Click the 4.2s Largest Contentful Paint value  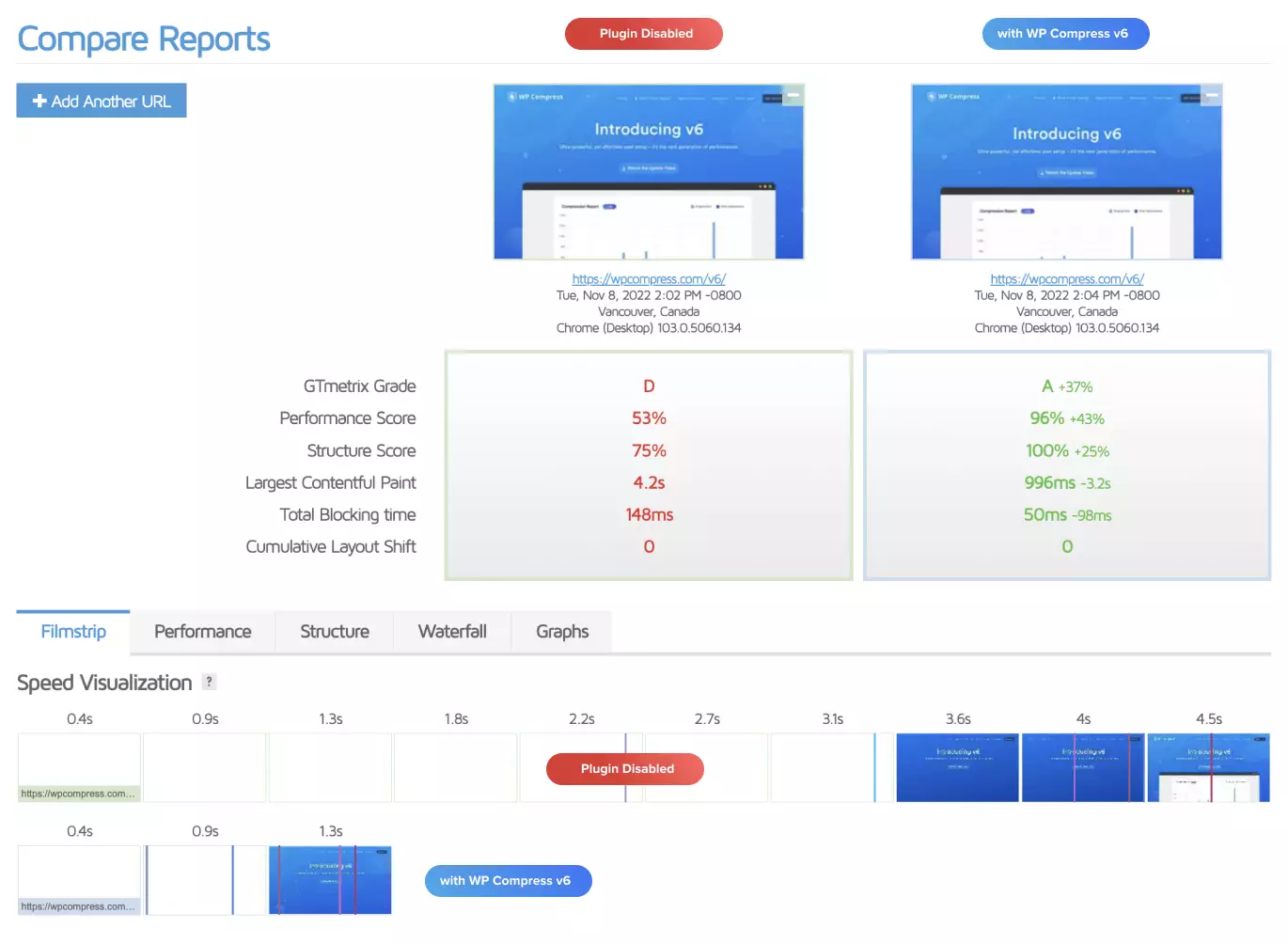coord(649,483)
